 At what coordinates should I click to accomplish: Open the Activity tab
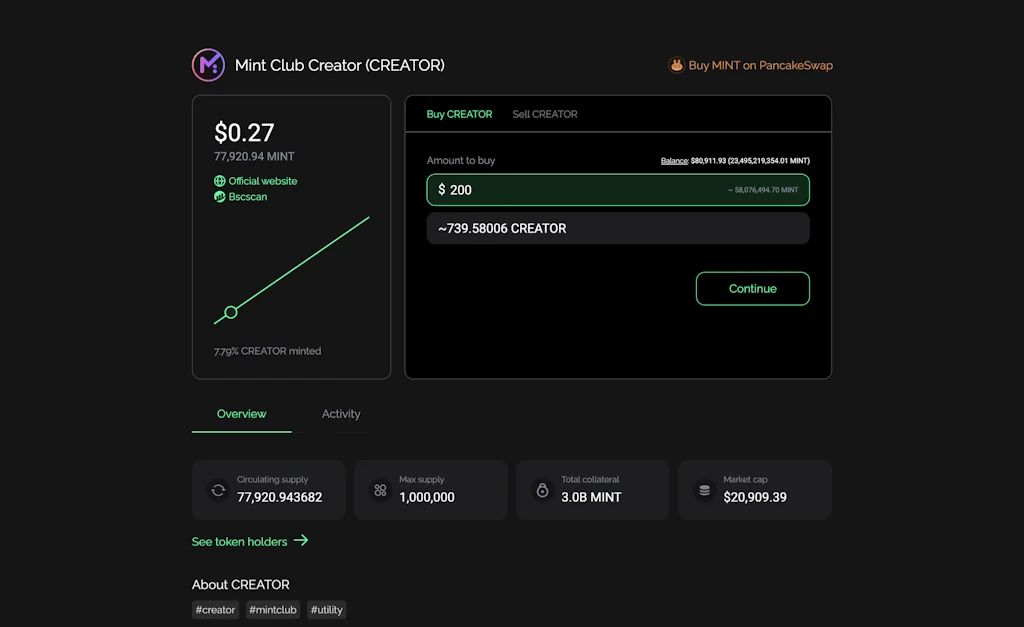tap(341, 414)
